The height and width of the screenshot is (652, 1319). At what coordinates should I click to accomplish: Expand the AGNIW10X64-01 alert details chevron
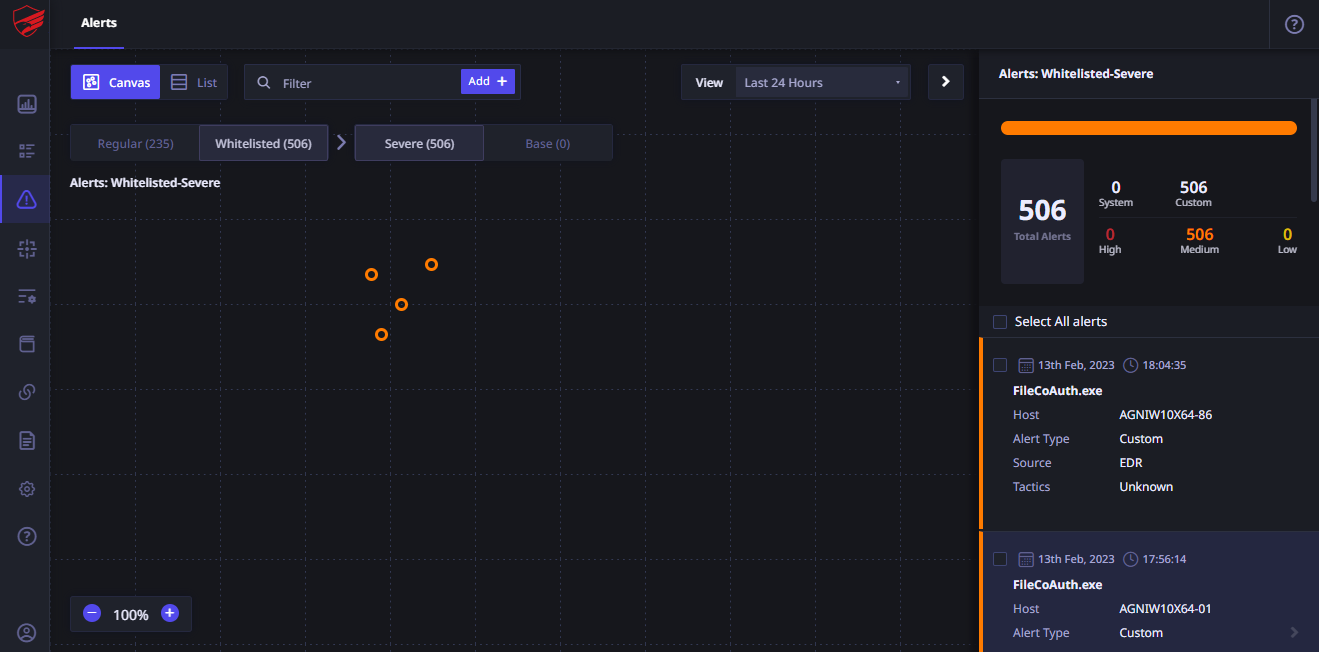click(1294, 633)
